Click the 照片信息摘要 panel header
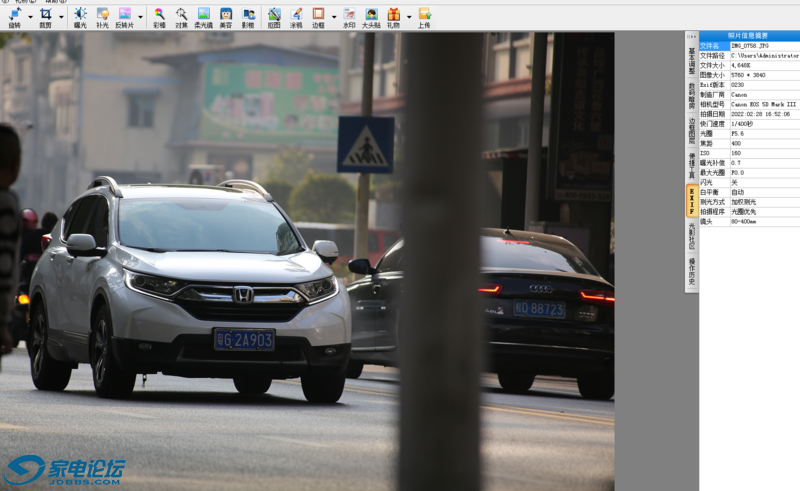The image size is (800, 491). click(x=749, y=36)
